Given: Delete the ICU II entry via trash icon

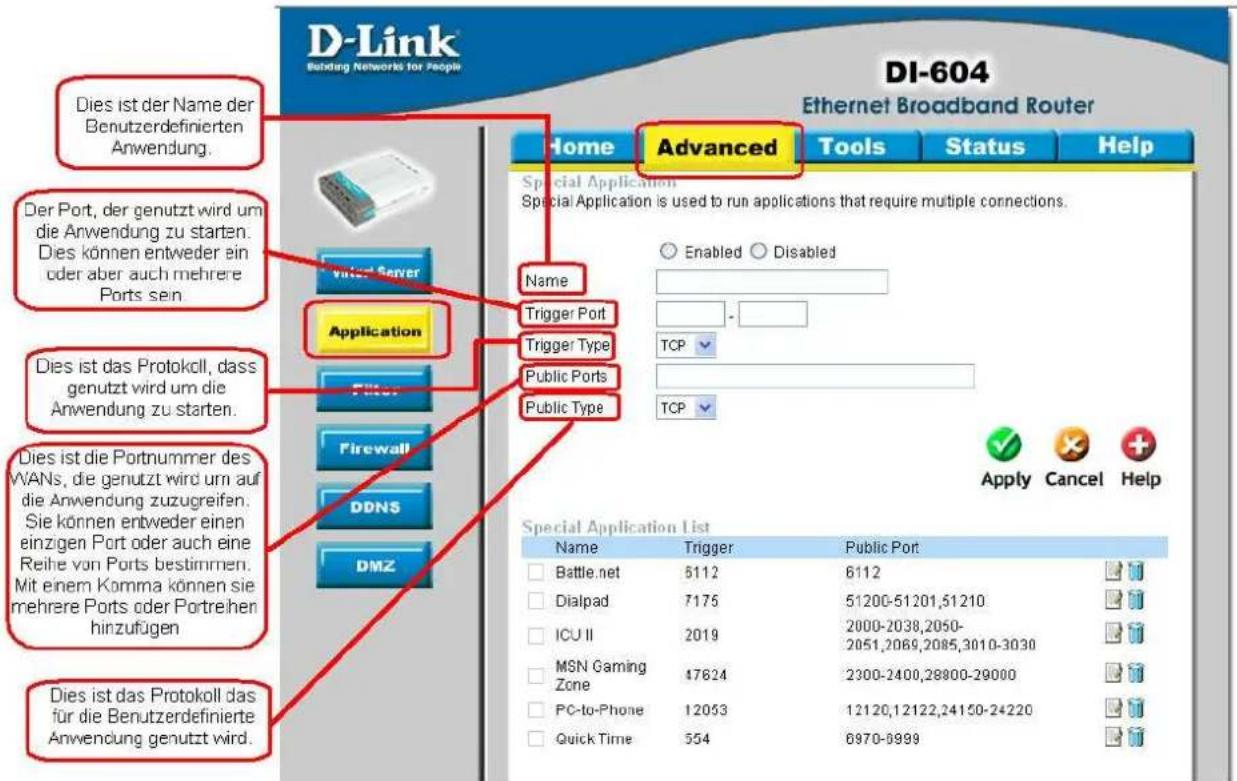Looking at the screenshot, I should [x=1134, y=632].
